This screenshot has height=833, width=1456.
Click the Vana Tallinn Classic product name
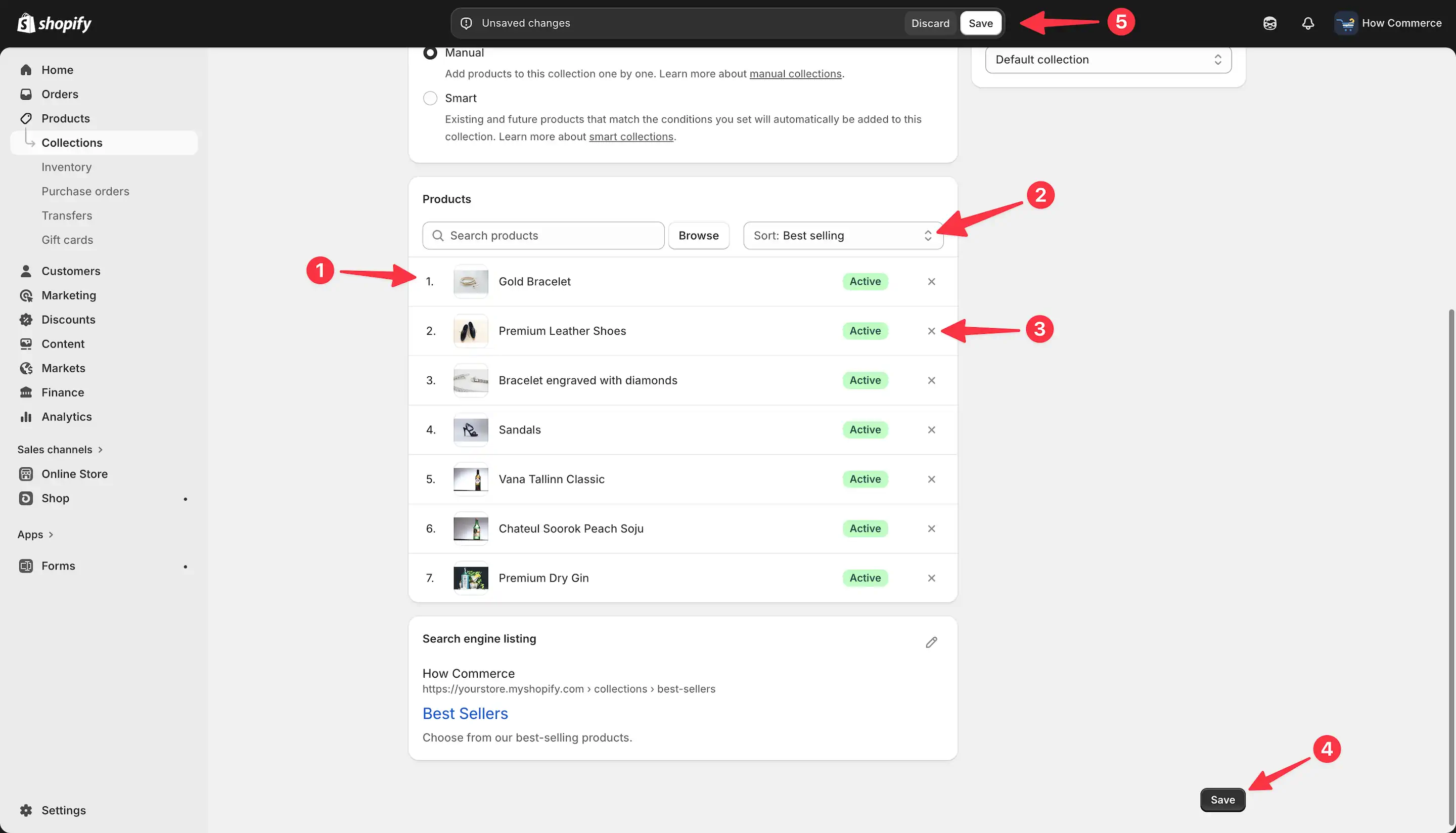[551, 479]
